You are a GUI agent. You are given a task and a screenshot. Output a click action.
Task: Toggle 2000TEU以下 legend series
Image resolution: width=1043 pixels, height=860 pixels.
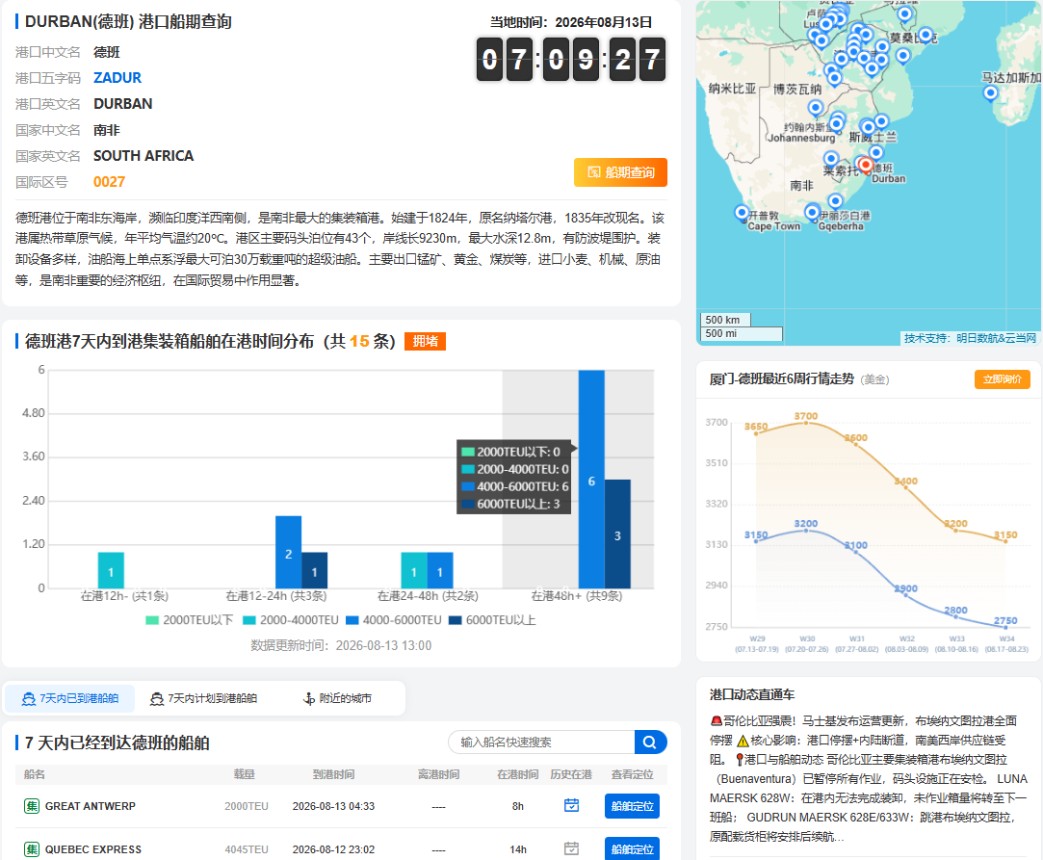pyautogui.click(x=189, y=620)
